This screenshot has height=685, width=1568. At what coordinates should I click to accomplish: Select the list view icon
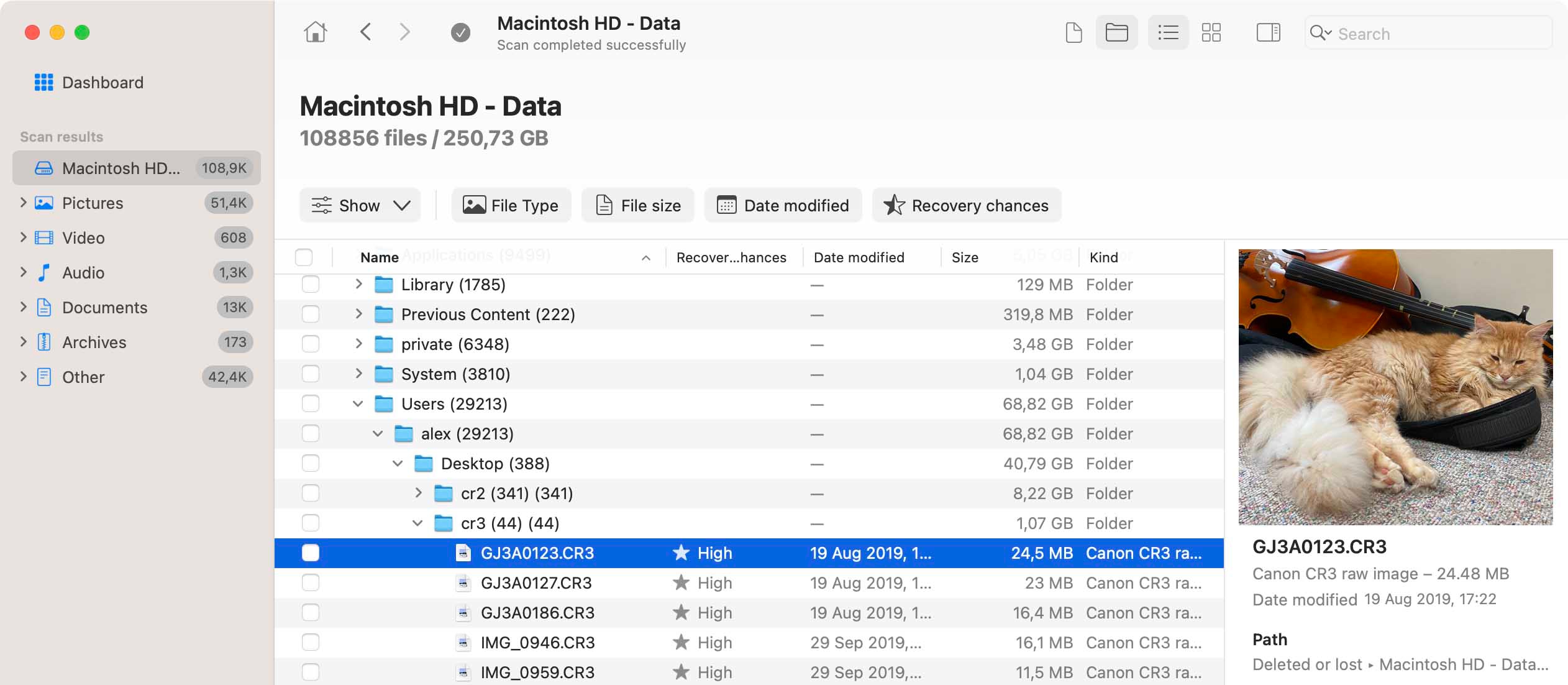[x=1167, y=32]
